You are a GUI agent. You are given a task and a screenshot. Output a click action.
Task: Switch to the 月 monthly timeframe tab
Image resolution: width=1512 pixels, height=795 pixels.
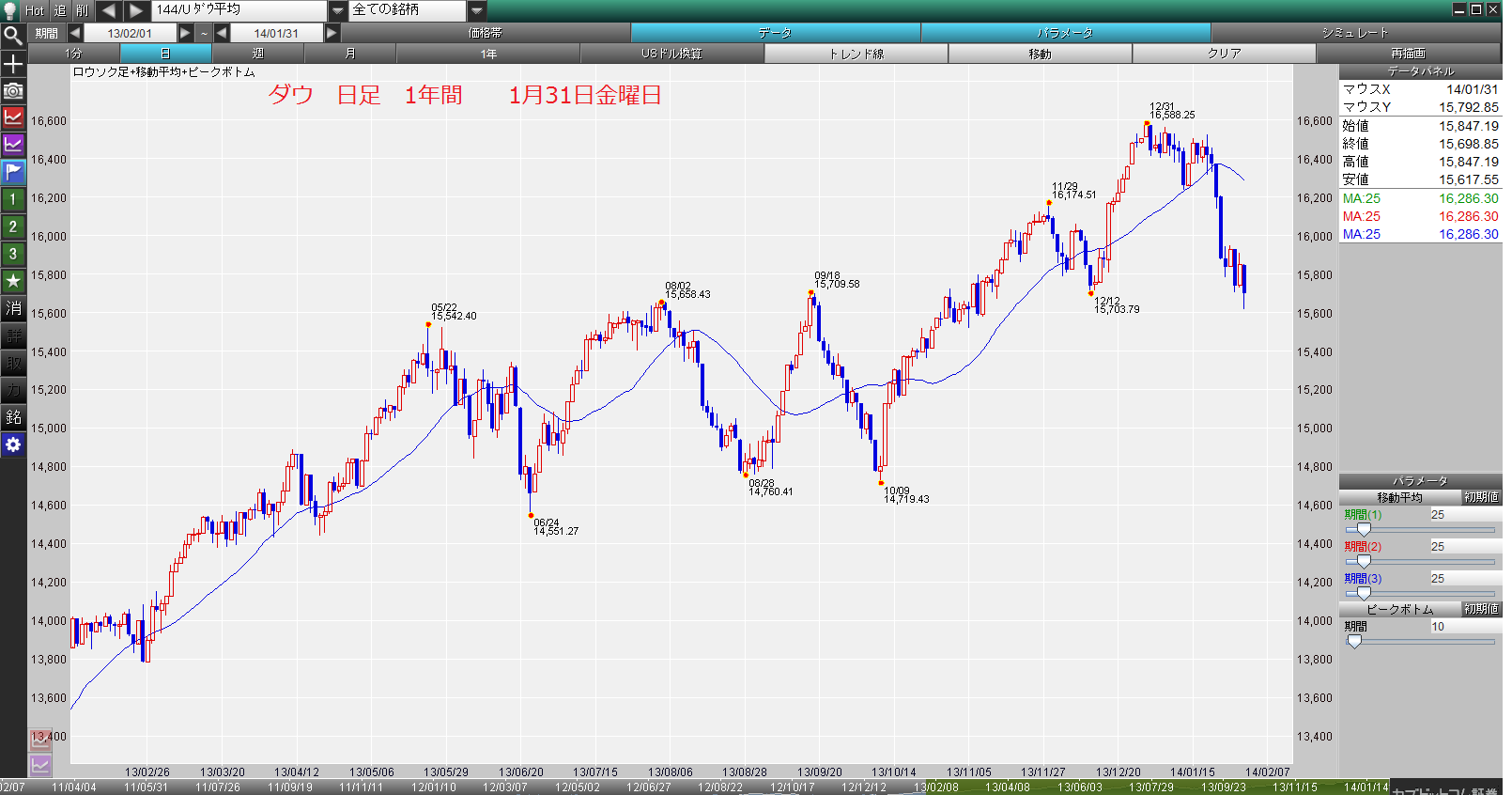350,54
